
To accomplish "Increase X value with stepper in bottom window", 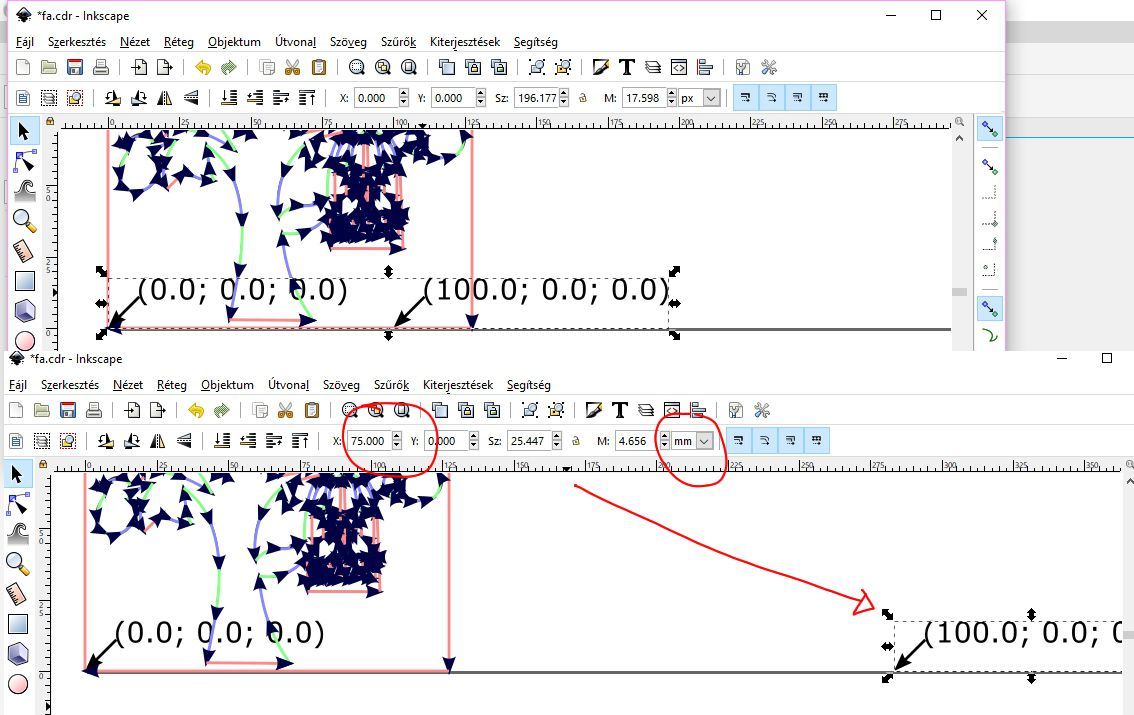I will click(397, 436).
